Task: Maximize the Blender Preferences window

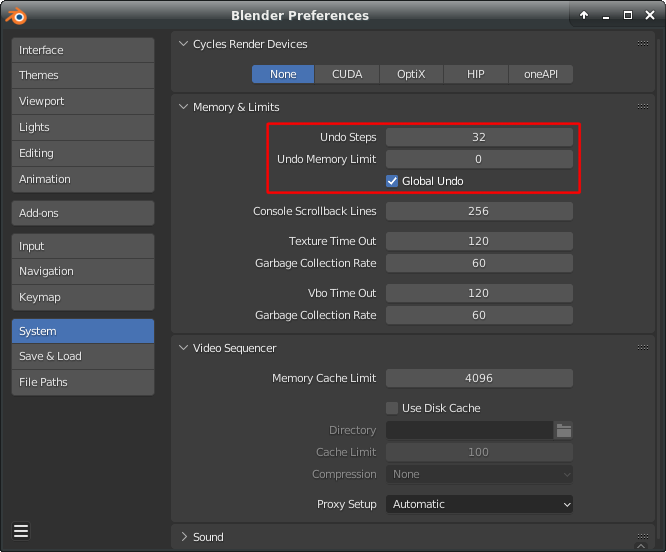Action: tap(628, 15)
